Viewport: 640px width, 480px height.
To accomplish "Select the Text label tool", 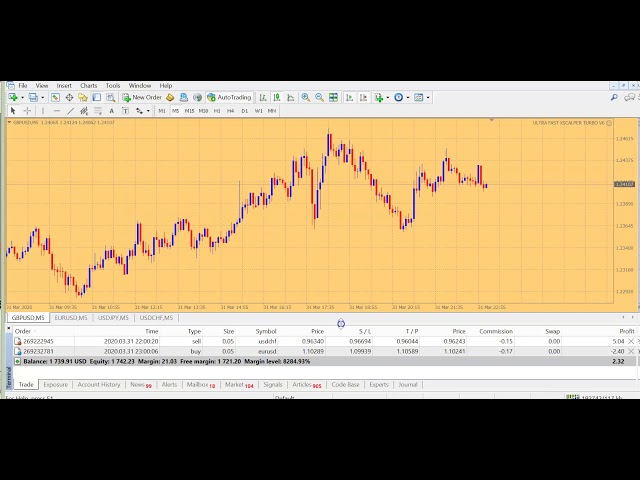I will pos(111,110).
